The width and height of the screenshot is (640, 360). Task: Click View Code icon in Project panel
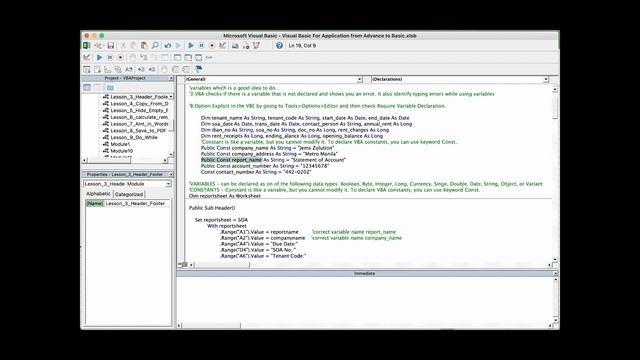87,87
